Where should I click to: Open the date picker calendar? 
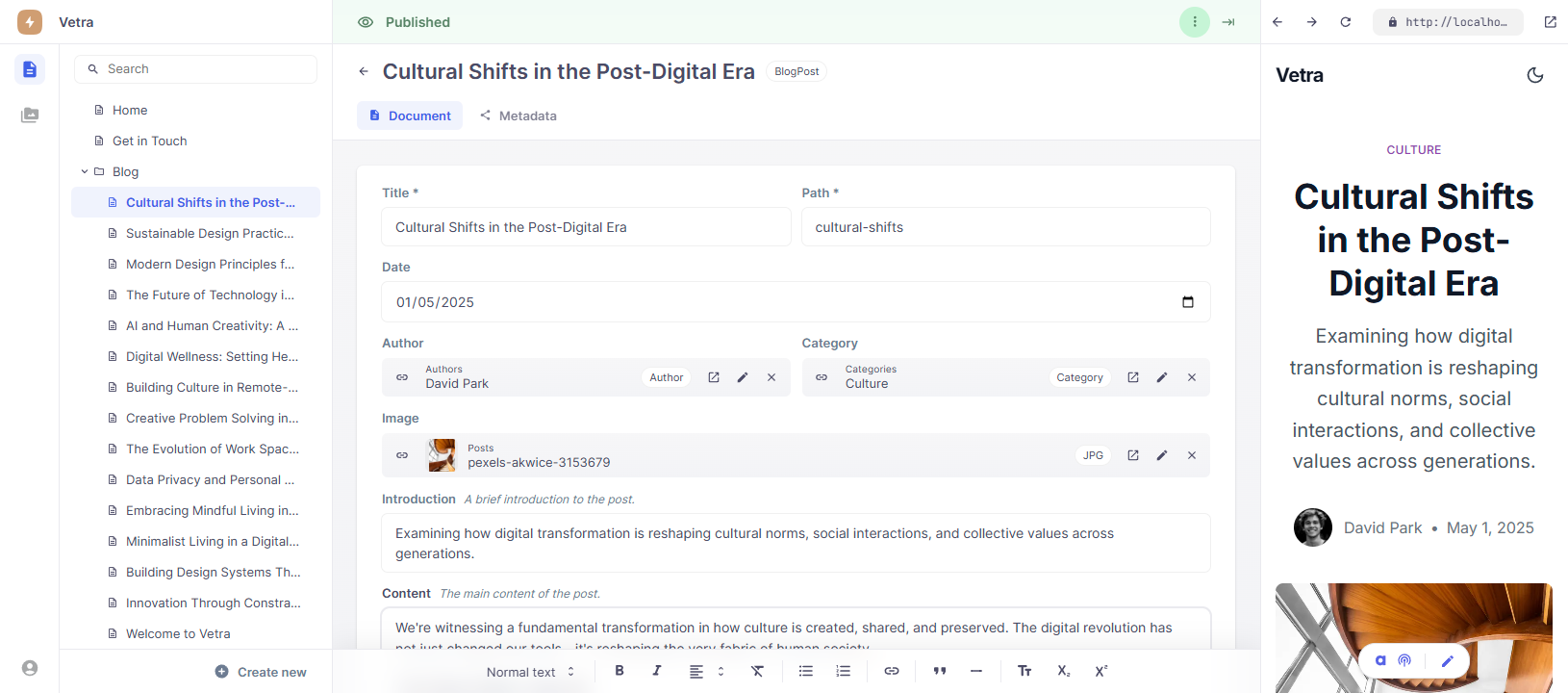pyautogui.click(x=1188, y=302)
